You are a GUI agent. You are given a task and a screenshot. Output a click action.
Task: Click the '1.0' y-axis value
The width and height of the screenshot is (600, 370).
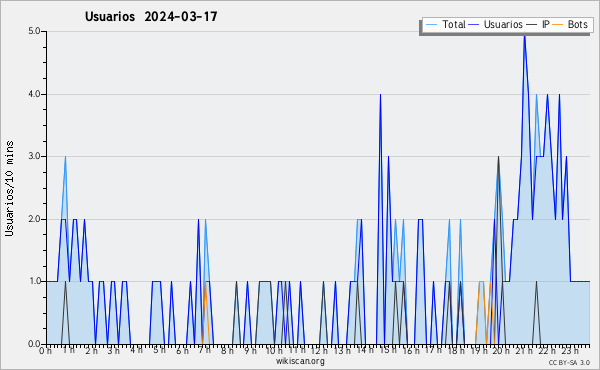pos(34,281)
